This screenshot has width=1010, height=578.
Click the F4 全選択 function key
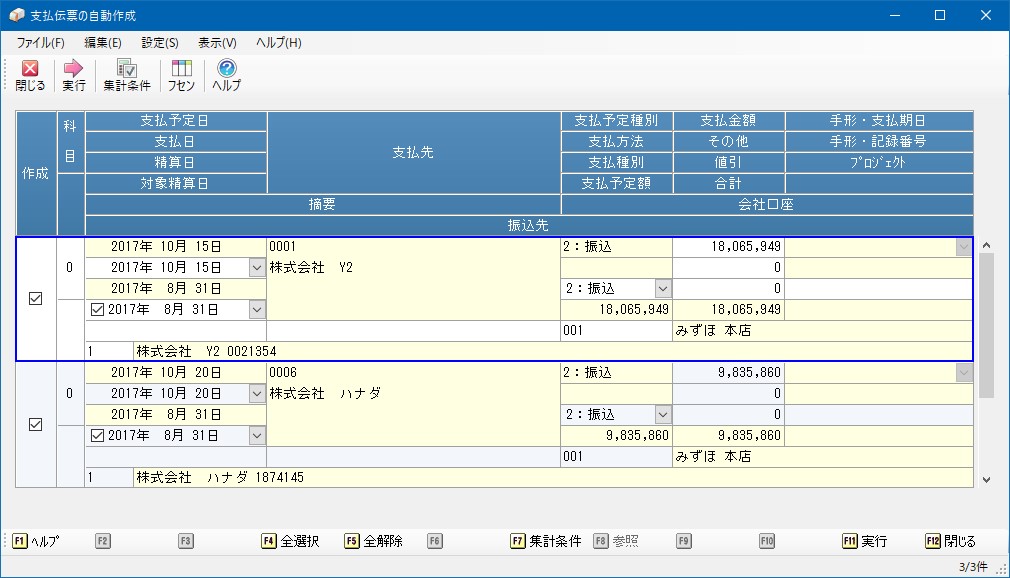291,541
